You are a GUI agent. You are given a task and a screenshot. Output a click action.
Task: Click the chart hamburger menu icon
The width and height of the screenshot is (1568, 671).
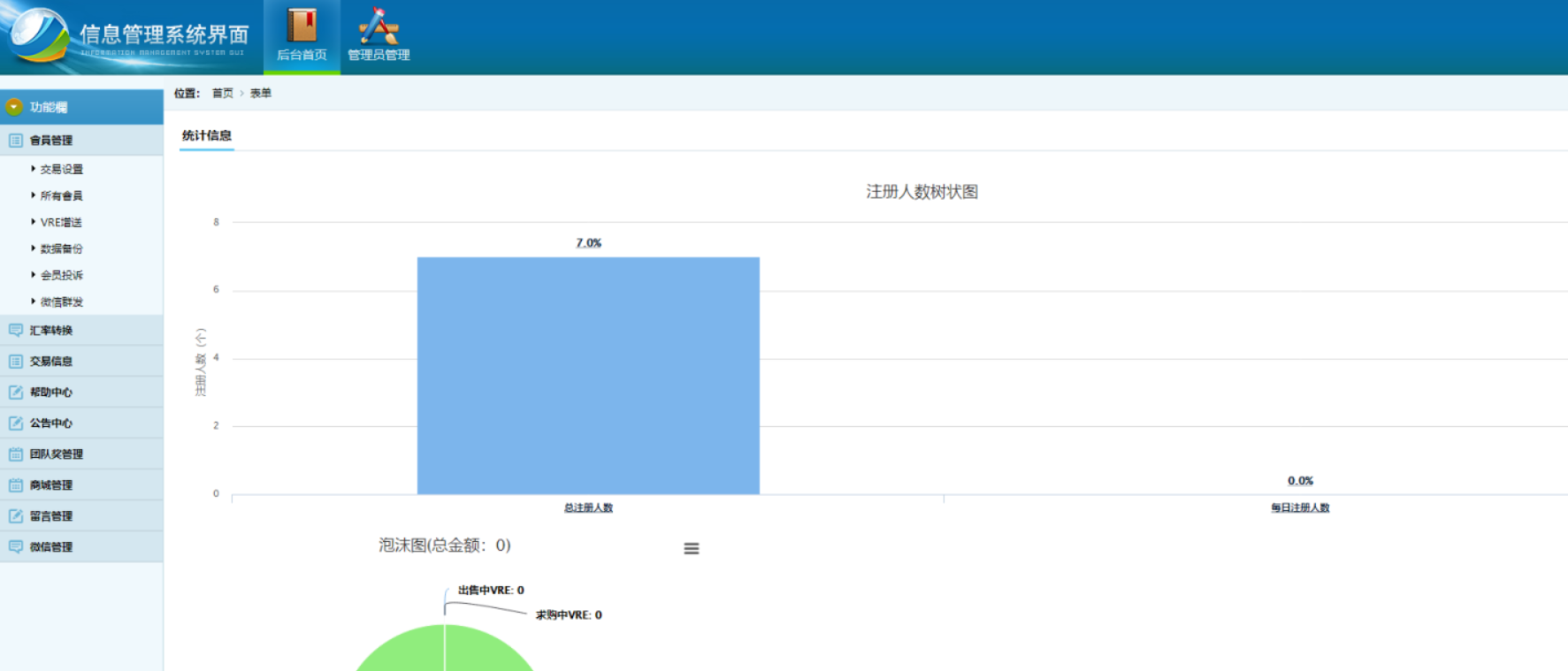[692, 549]
